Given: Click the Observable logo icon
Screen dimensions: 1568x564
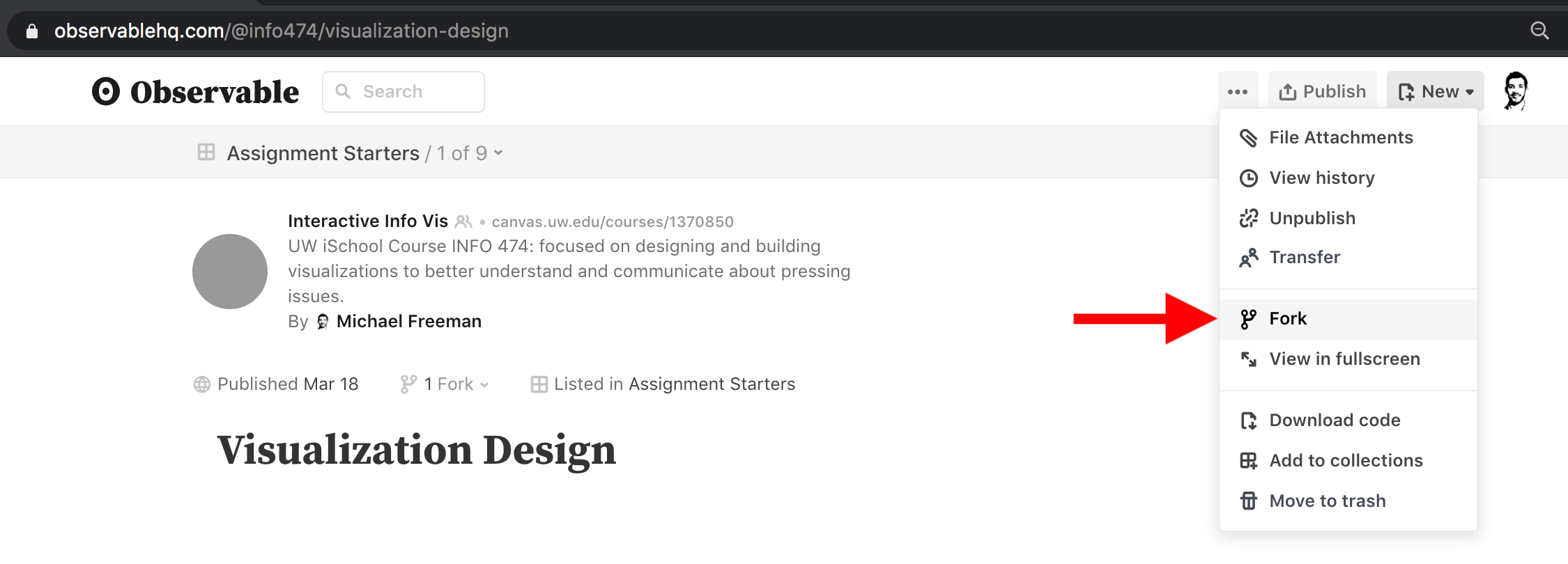Looking at the screenshot, I should [106, 92].
